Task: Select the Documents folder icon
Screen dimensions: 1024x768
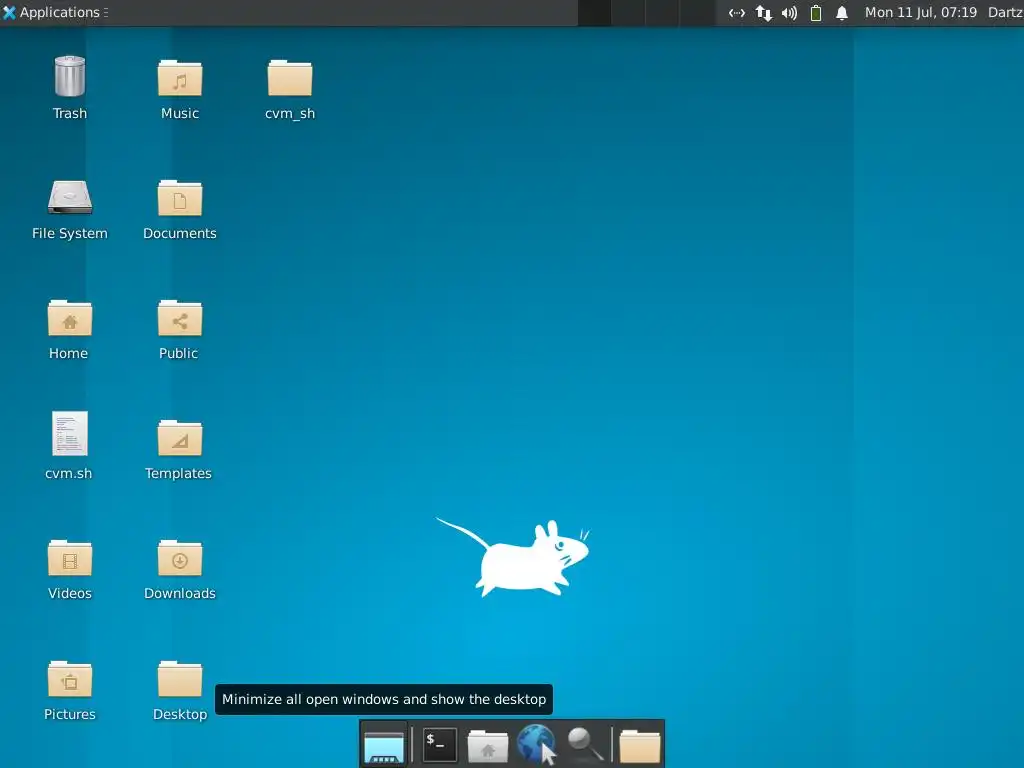Action: [x=180, y=198]
